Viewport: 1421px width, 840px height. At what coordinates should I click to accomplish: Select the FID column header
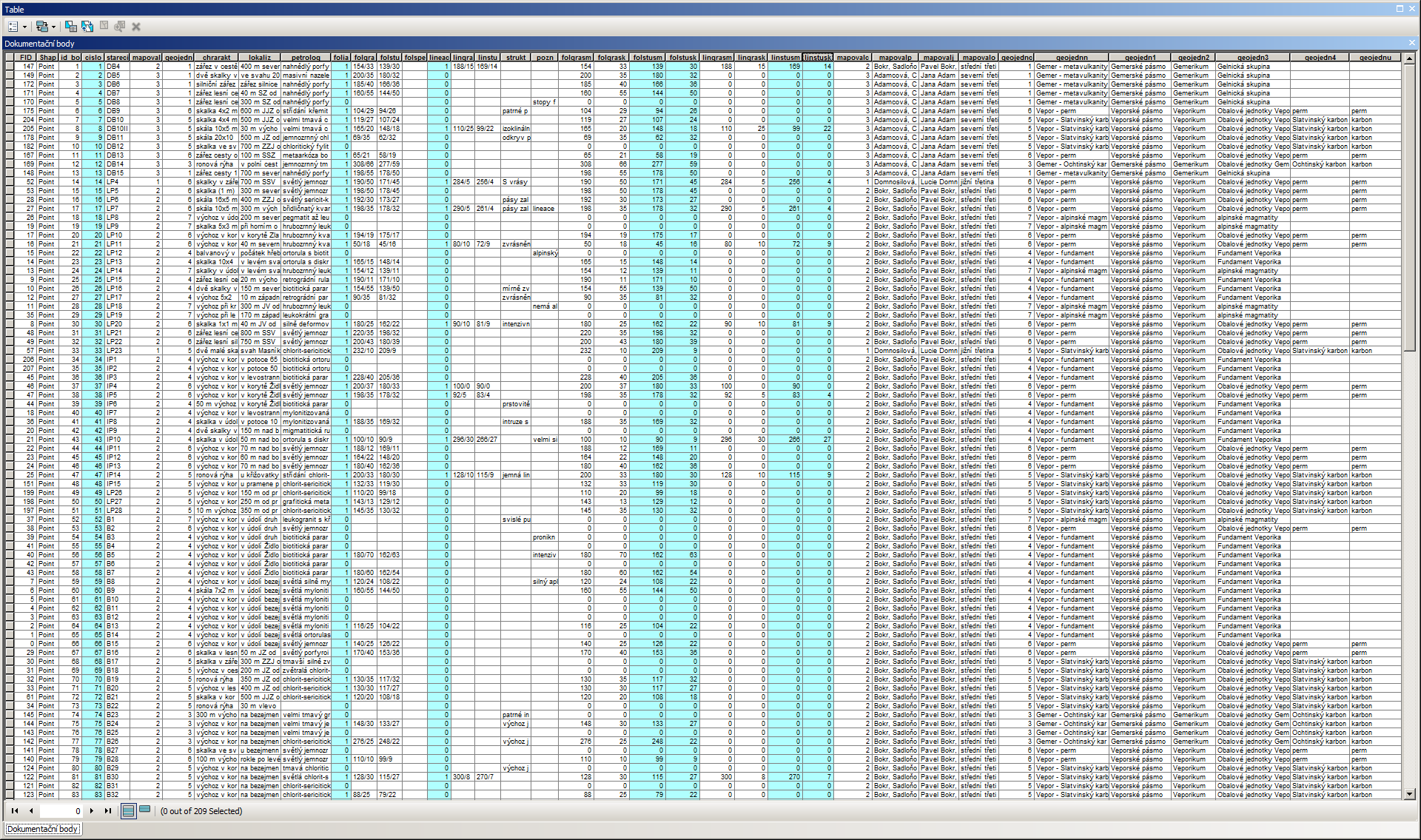(26, 57)
